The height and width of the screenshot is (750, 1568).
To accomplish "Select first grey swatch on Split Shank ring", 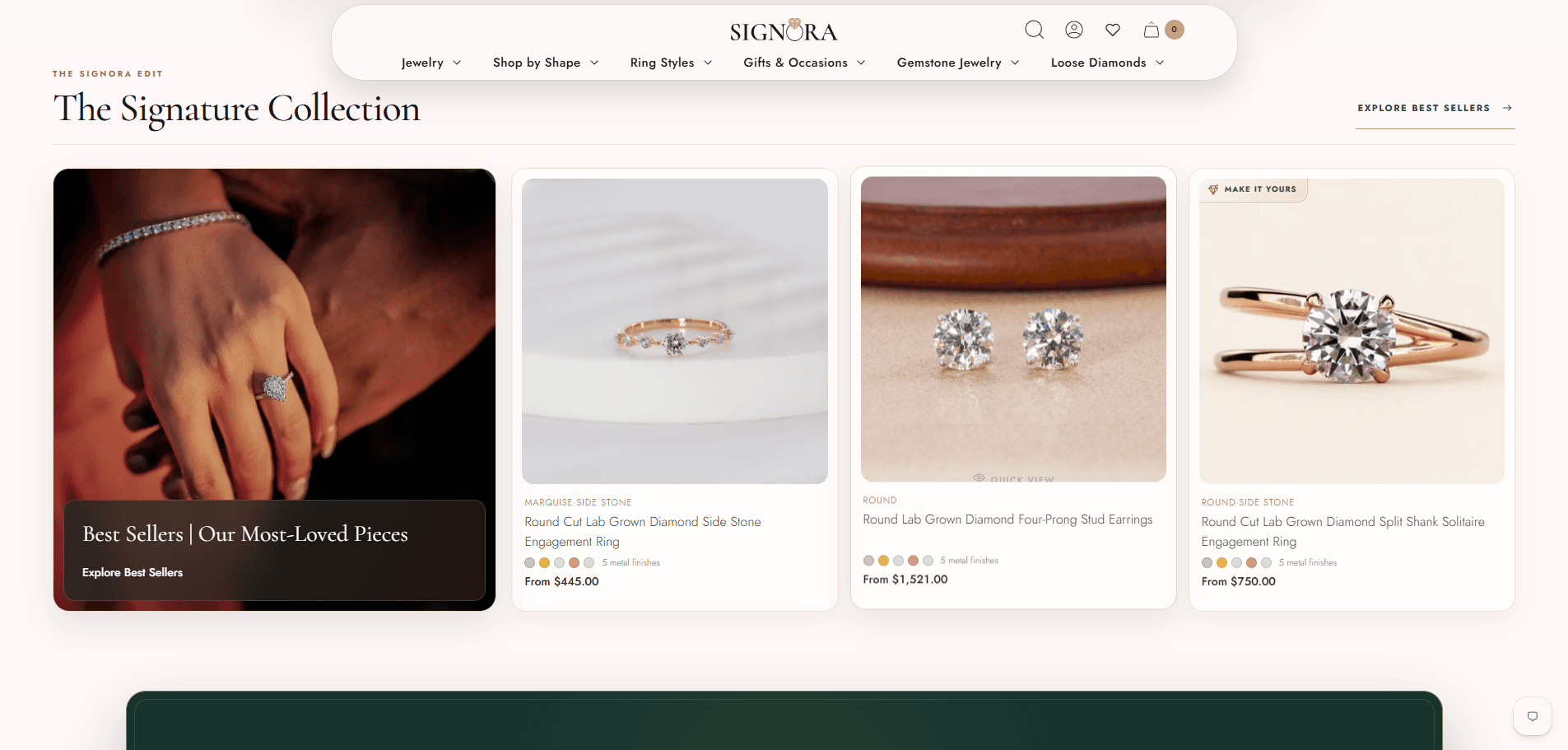I will click(x=1207, y=563).
